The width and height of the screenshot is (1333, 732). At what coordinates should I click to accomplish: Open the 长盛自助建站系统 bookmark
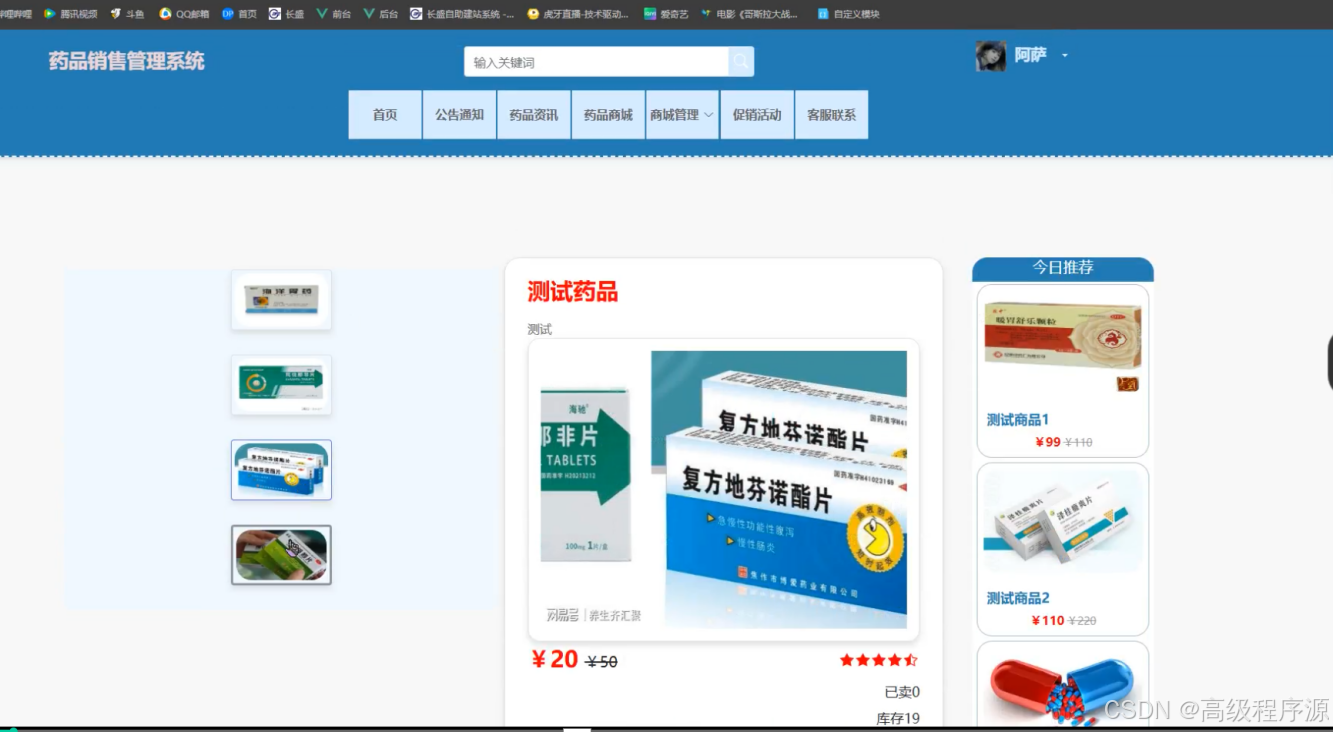coord(462,14)
